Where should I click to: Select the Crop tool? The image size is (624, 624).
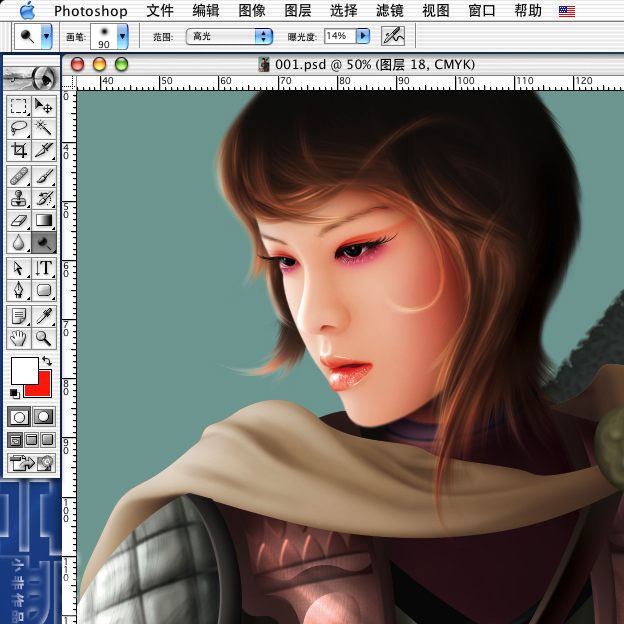click(18, 150)
